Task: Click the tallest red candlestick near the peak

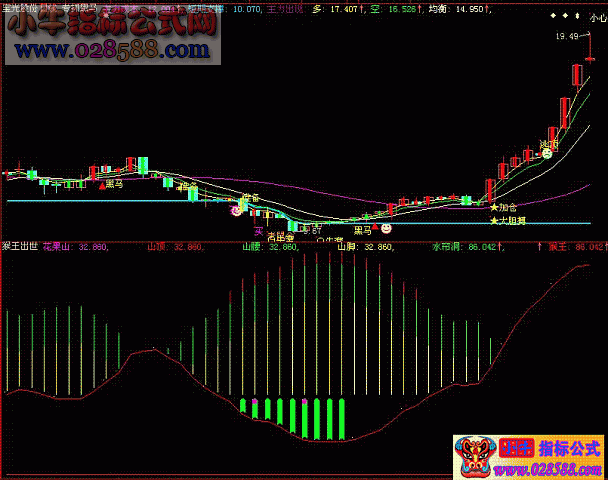Action: tap(577, 74)
